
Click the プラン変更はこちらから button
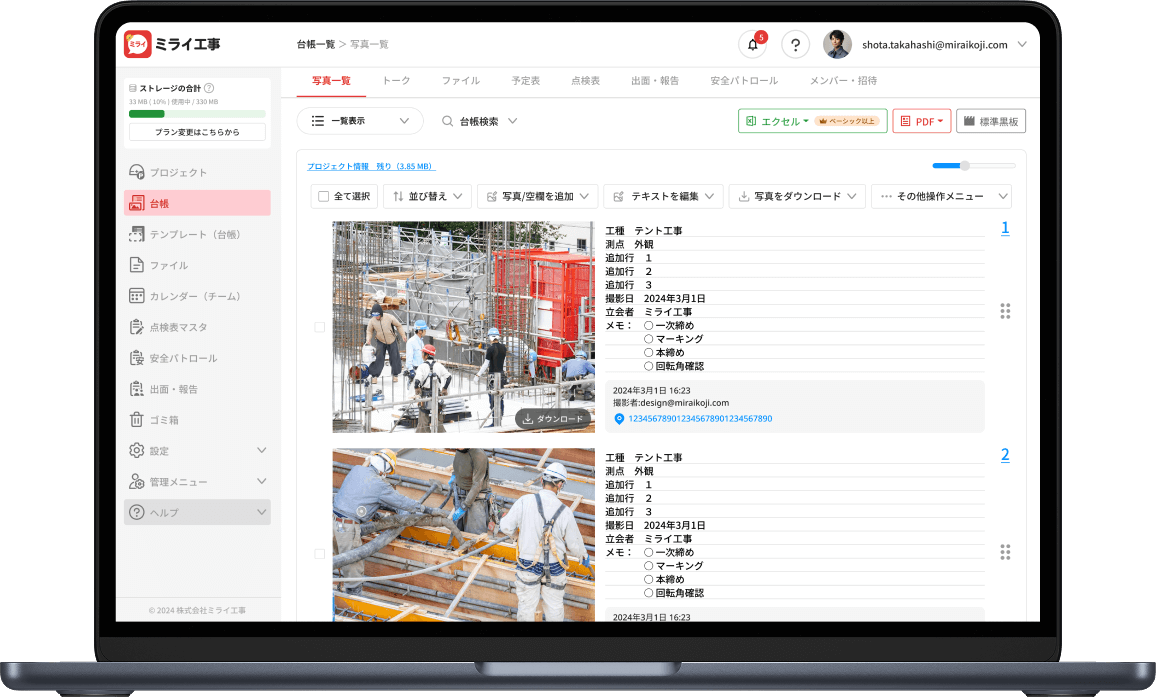tap(196, 132)
